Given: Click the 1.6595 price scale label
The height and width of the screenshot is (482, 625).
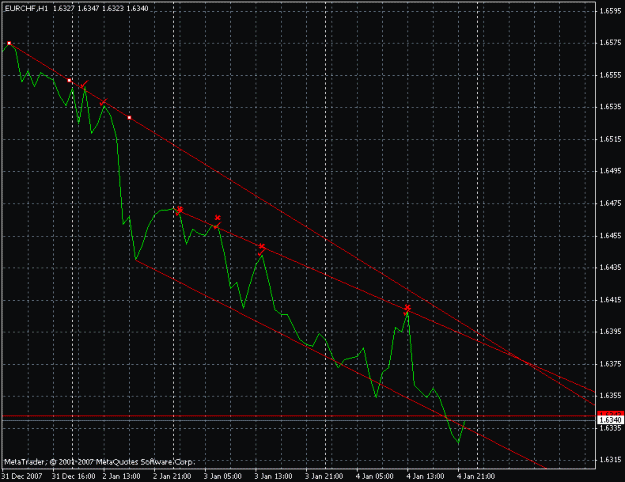Looking at the screenshot, I should tap(610, 11).
